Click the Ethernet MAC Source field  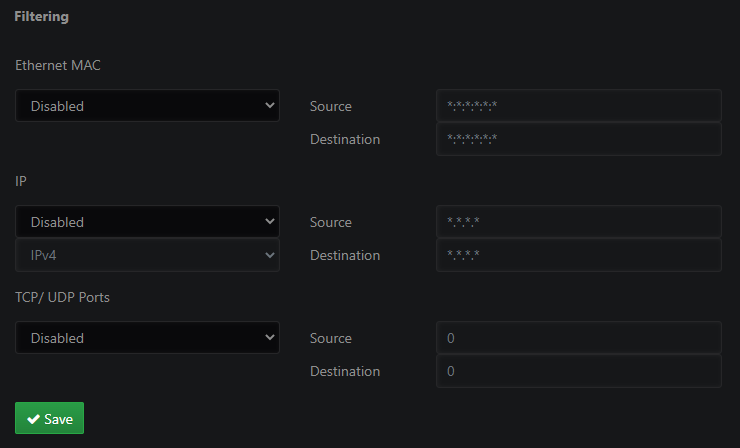click(578, 106)
